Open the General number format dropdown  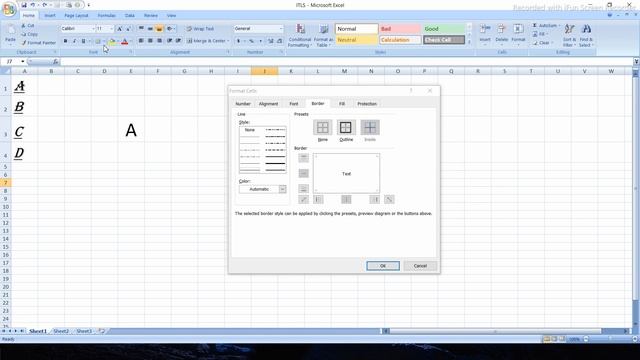[281, 29]
